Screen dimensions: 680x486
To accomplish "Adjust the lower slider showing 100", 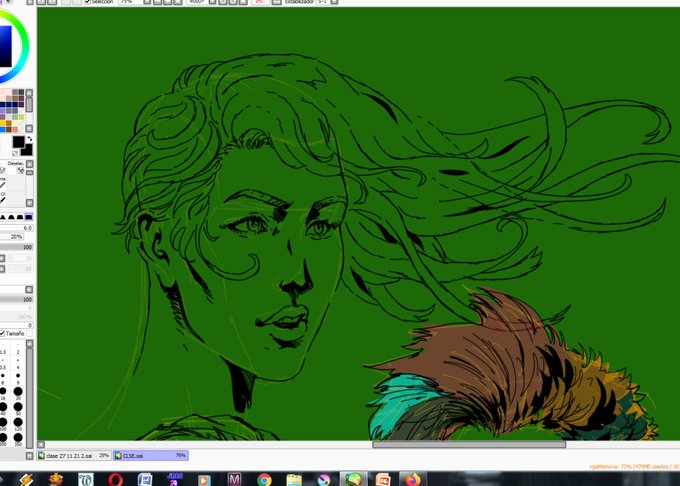I will coord(16,299).
